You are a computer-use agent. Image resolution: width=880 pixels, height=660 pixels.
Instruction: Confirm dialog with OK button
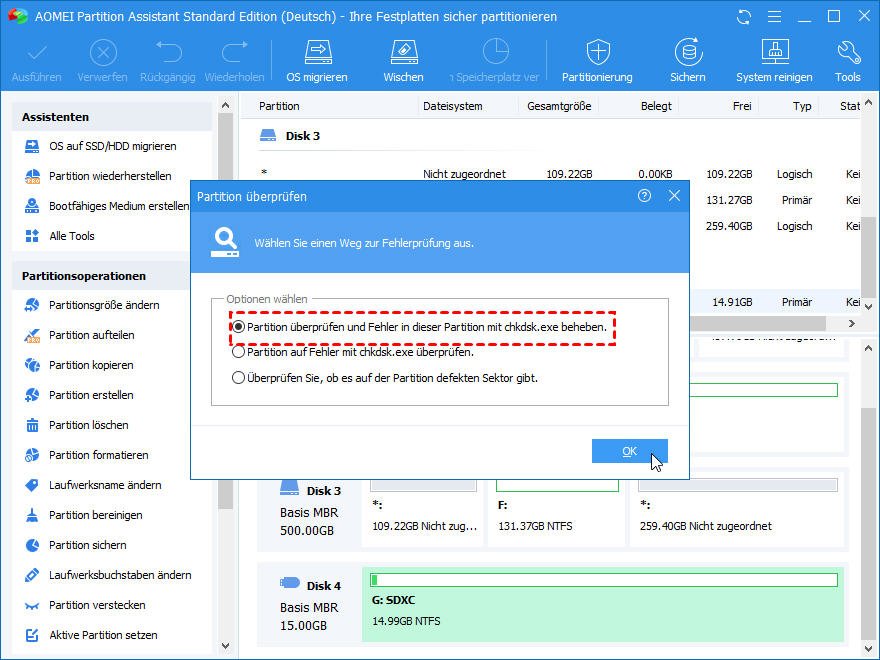click(630, 451)
